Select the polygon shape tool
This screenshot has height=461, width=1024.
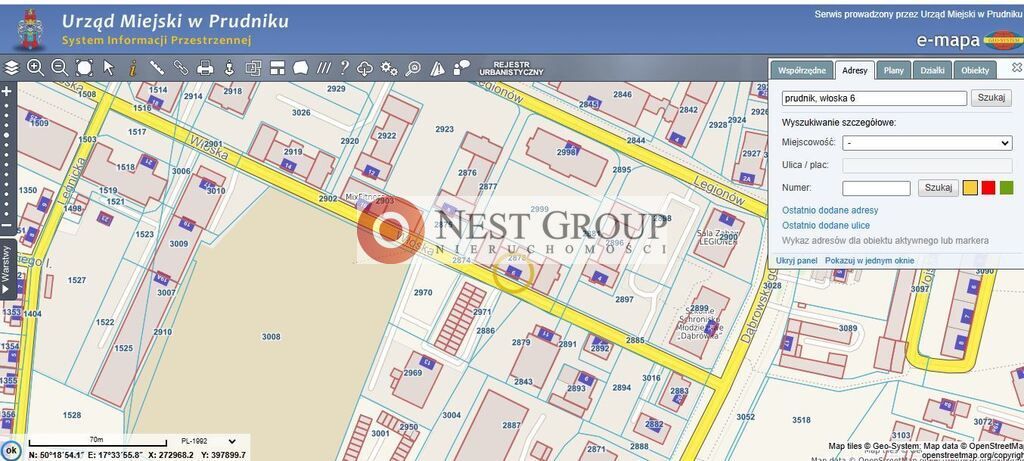pyautogui.click(x=300, y=68)
